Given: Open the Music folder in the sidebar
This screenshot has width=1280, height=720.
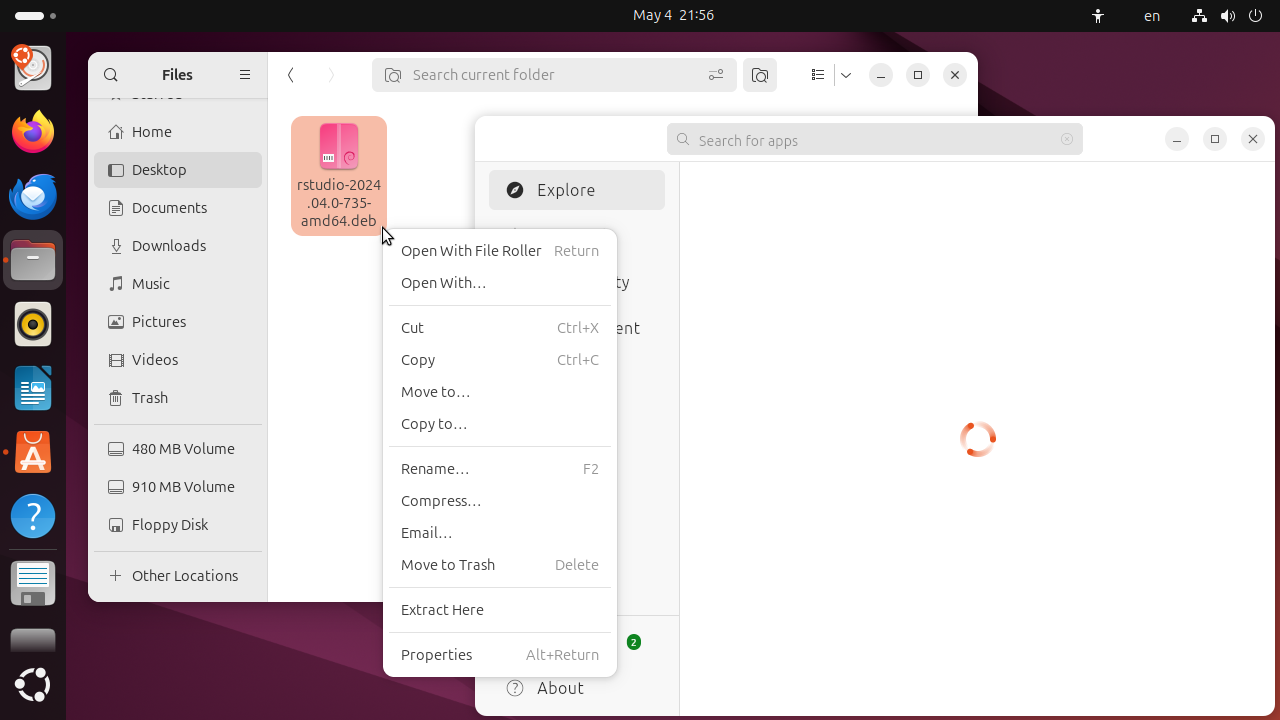Looking at the screenshot, I should click(178, 284).
